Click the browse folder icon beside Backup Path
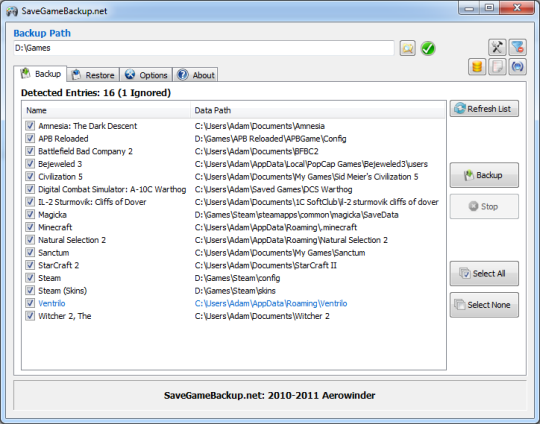The image size is (540, 424). (x=407, y=48)
